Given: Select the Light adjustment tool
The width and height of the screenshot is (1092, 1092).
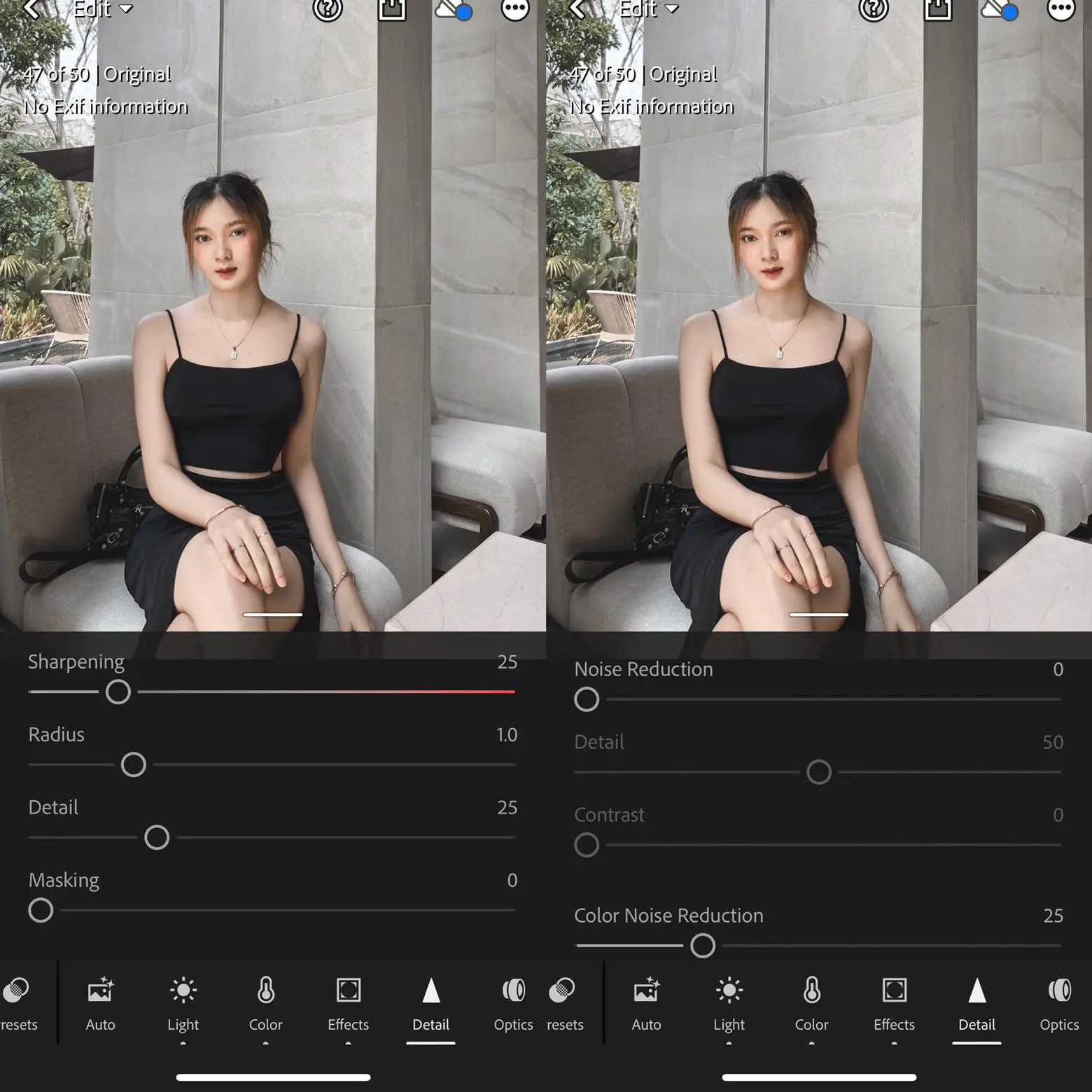Looking at the screenshot, I should click(183, 1004).
